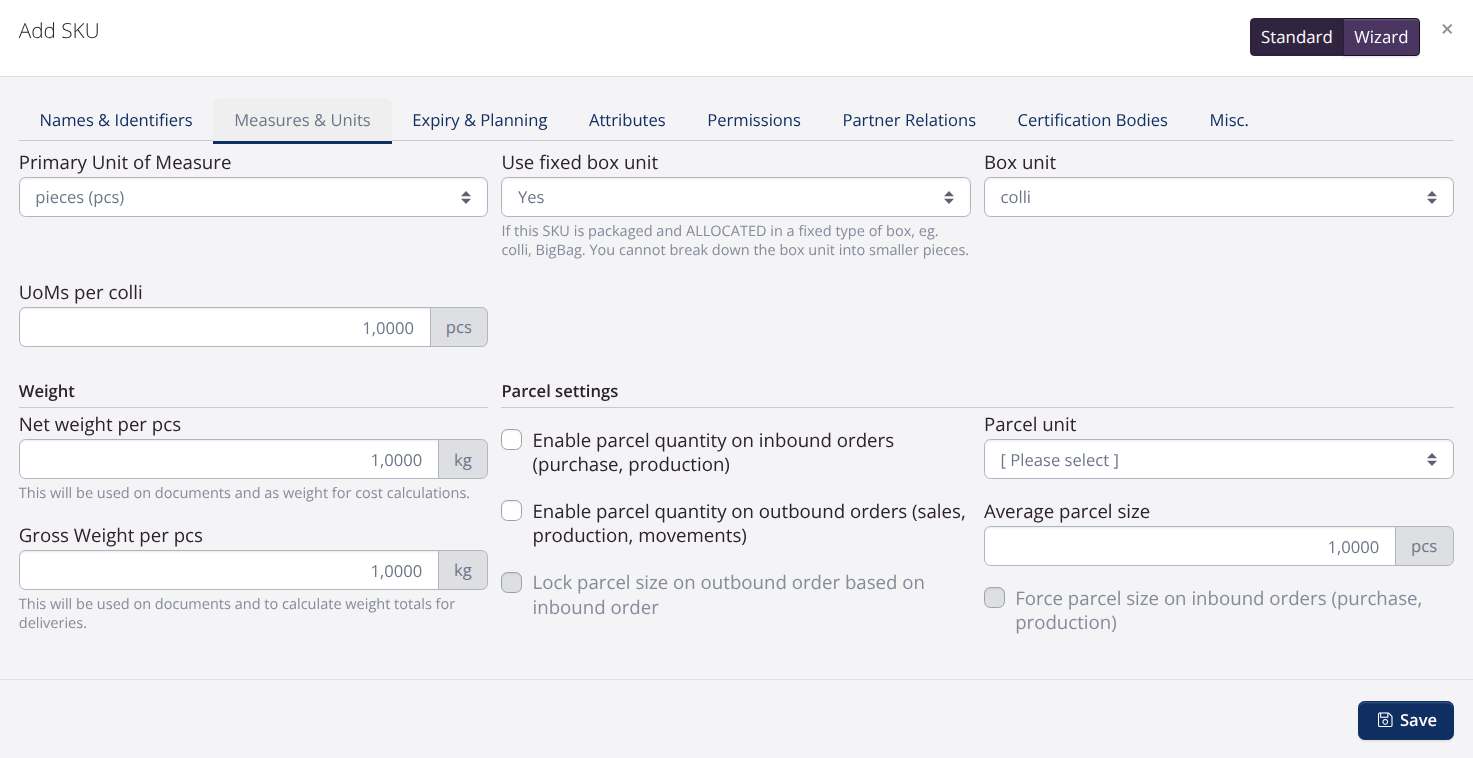Viewport: 1473px width, 758px height.
Task: Close the Add SKU dialog
Action: 1447,29
